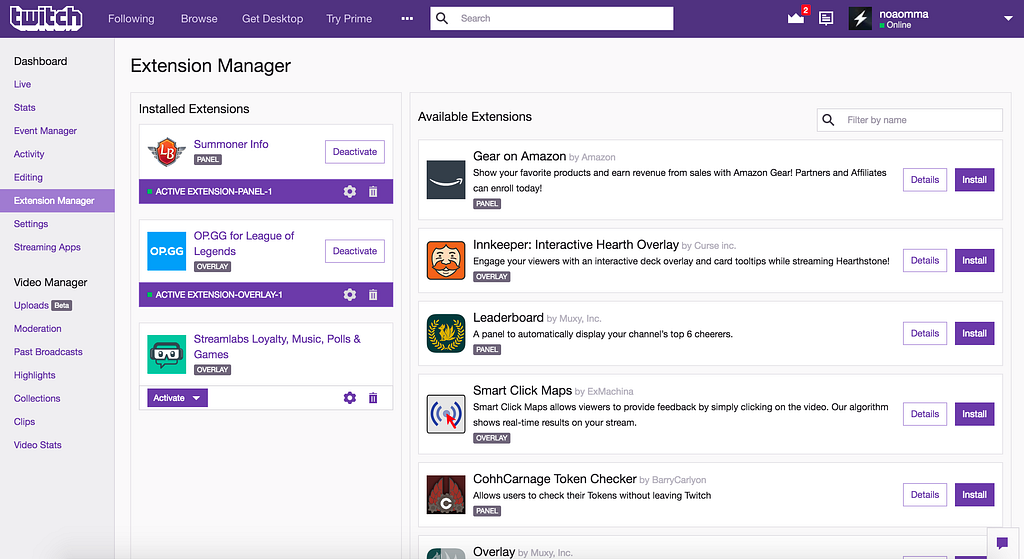Open the whispers/messages icon in header
1024x559 pixels.
(x=826, y=18)
